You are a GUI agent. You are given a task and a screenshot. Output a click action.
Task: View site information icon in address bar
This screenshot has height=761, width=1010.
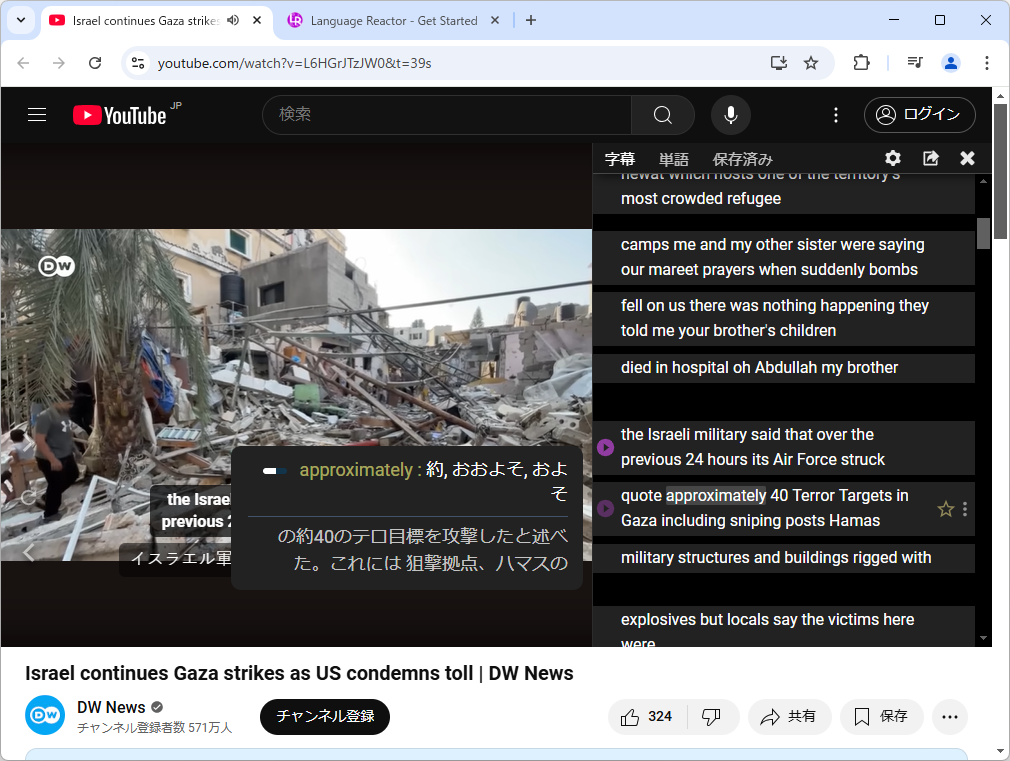(x=138, y=63)
